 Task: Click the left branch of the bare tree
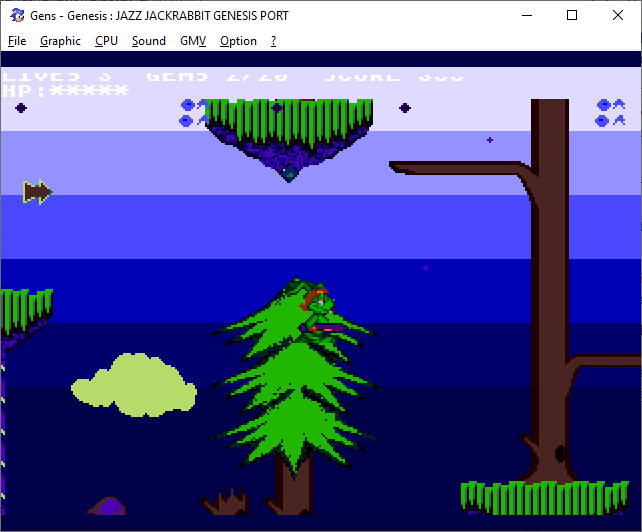coord(461,169)
